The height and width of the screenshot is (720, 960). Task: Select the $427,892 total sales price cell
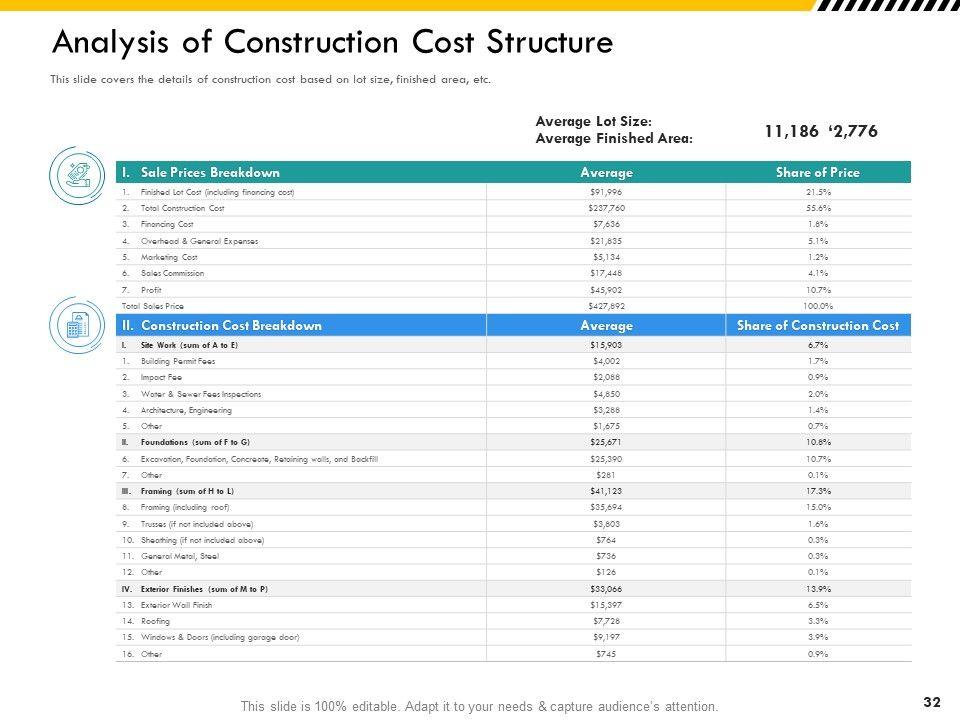click(606, 305)
